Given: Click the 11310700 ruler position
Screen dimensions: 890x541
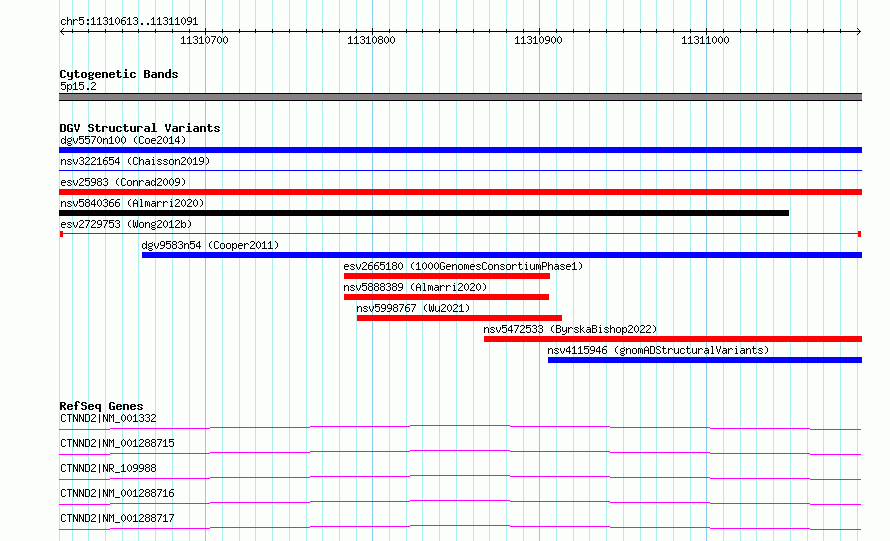Looking at the screenshot, I should pyautogui.click(x=204, y=40).
